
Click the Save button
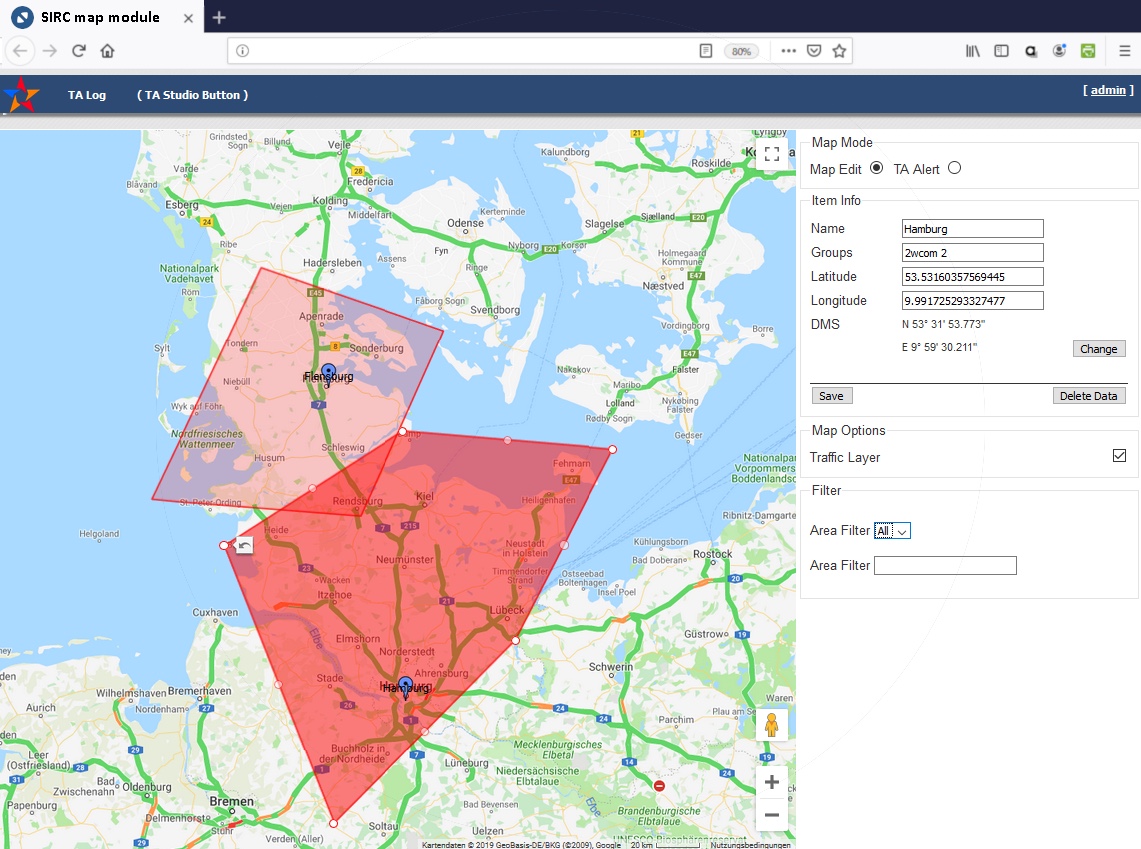(831, 395)
